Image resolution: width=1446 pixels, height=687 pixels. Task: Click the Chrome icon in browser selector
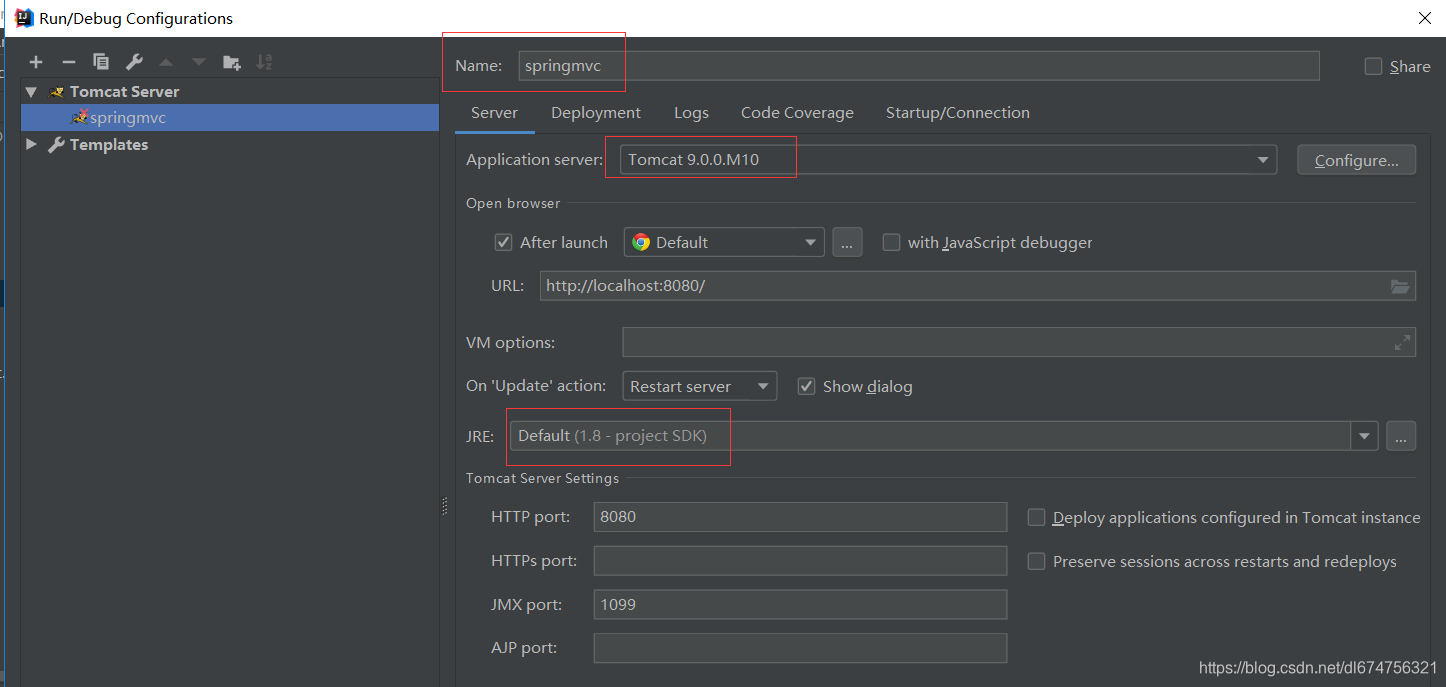tap(641, 242)
